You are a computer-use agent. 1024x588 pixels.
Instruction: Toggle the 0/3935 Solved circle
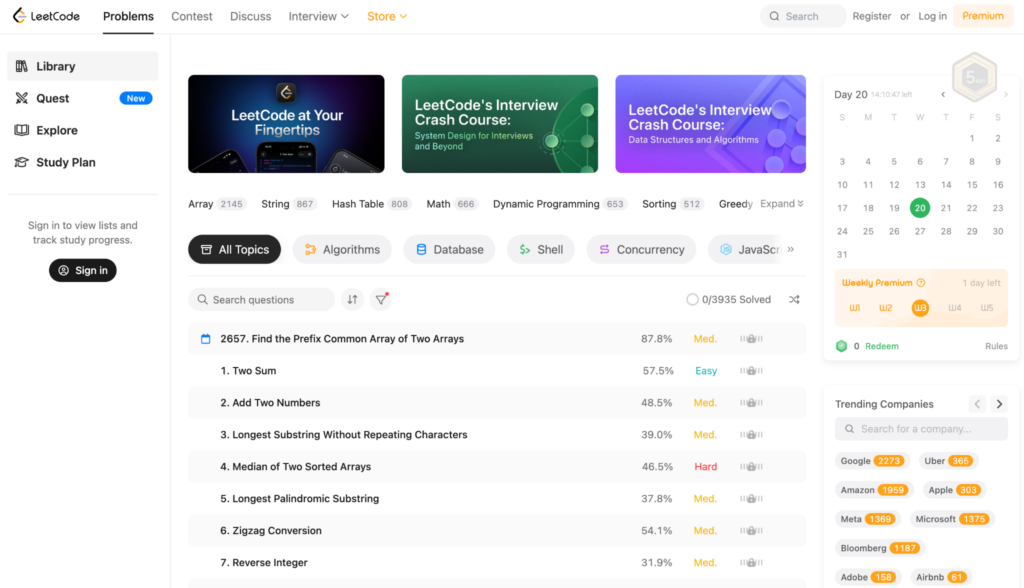[692, 299]
